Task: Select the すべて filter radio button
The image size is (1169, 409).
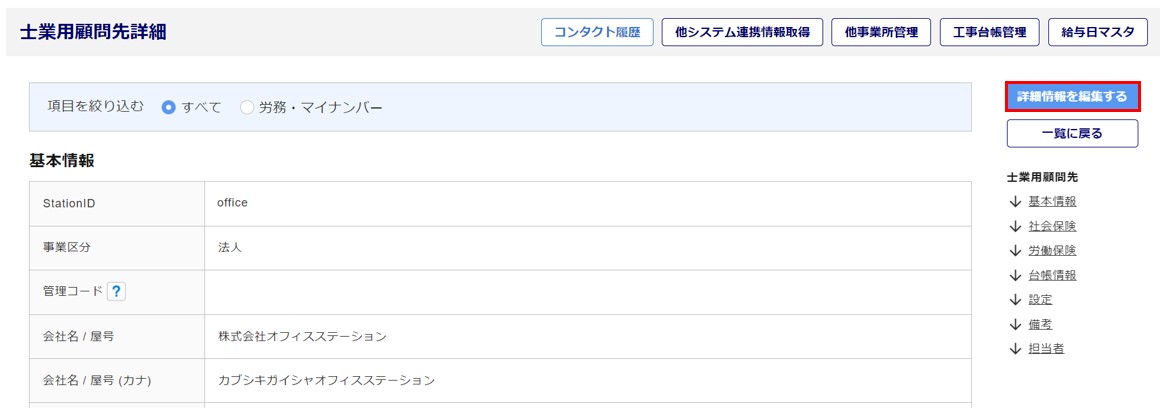Action: click(x=168, y=107)
